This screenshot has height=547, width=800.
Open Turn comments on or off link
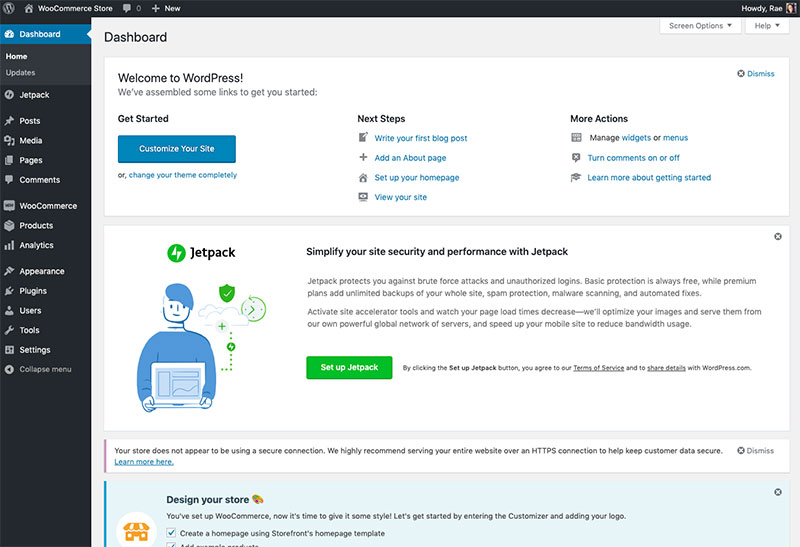point(634,158)
